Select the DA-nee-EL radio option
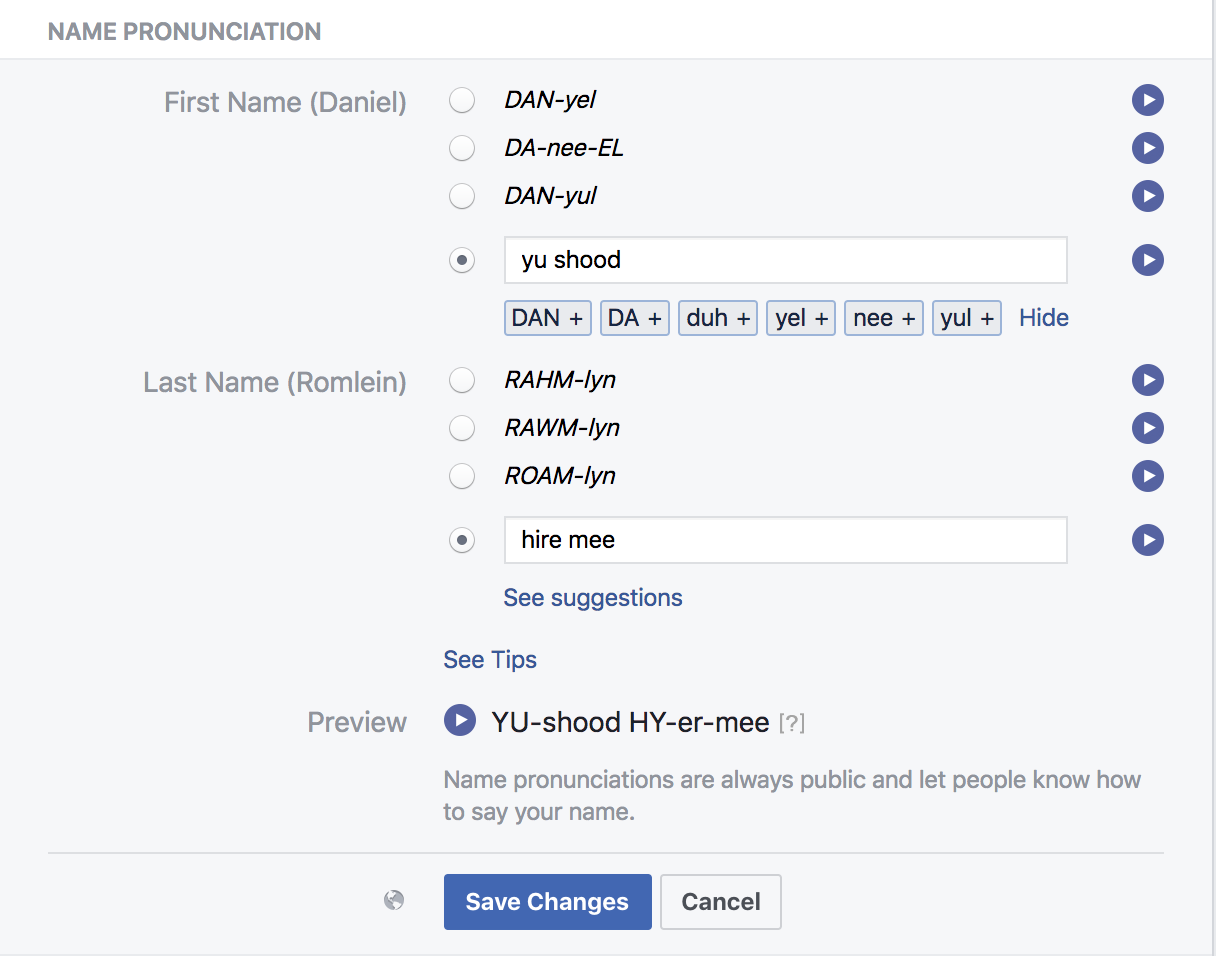Viewport: 1216px width, 956px height. click(x=462, y=148)
